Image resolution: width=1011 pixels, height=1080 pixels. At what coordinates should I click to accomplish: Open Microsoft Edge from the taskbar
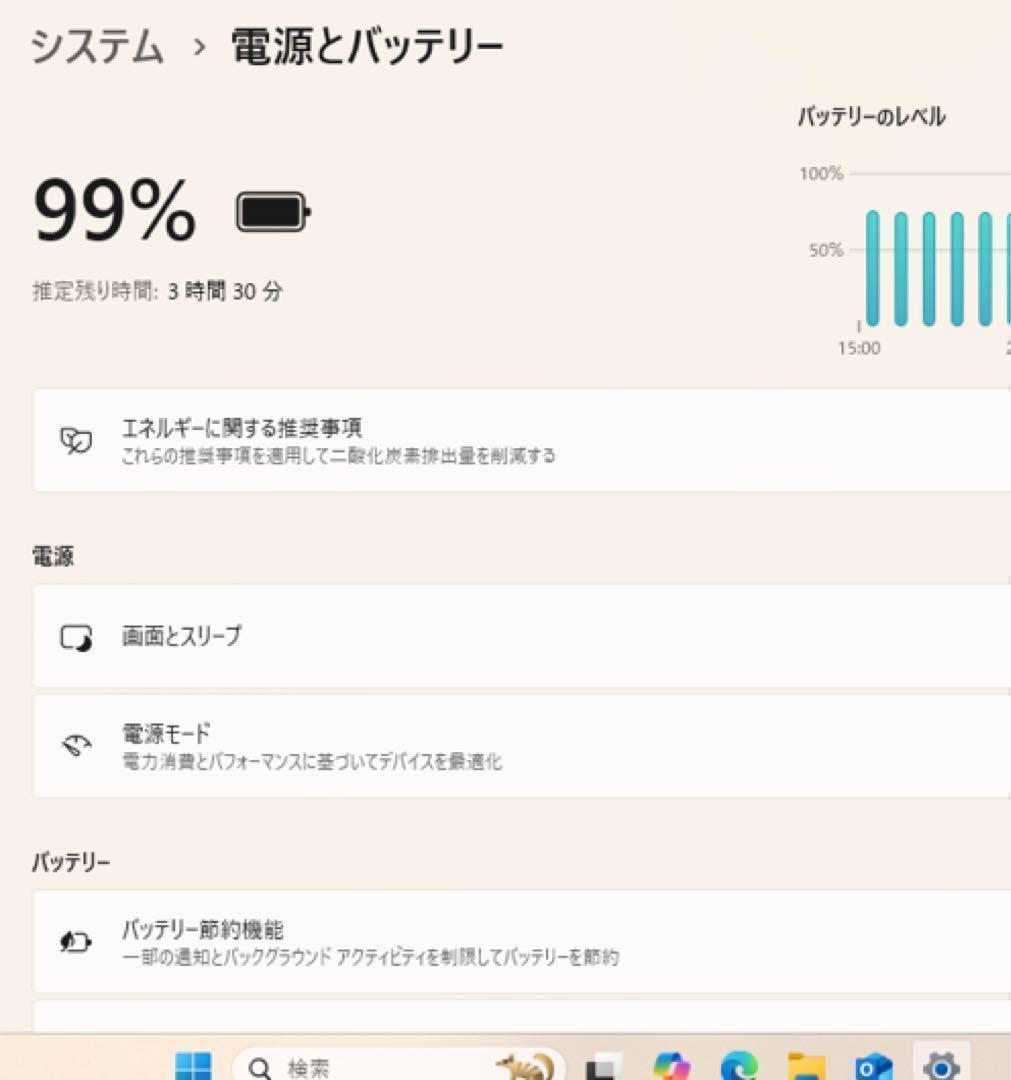pyautogui.click(x=739, y=1066)
